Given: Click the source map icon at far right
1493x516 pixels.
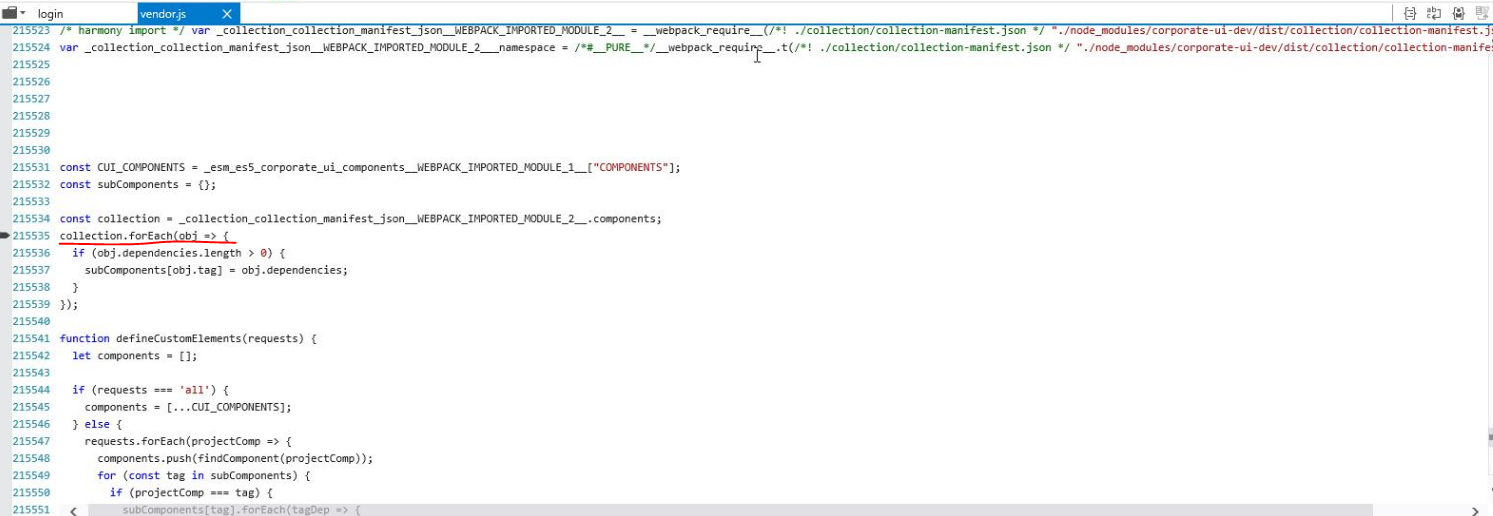Looking at the screenshot, I should [1481, 14].
